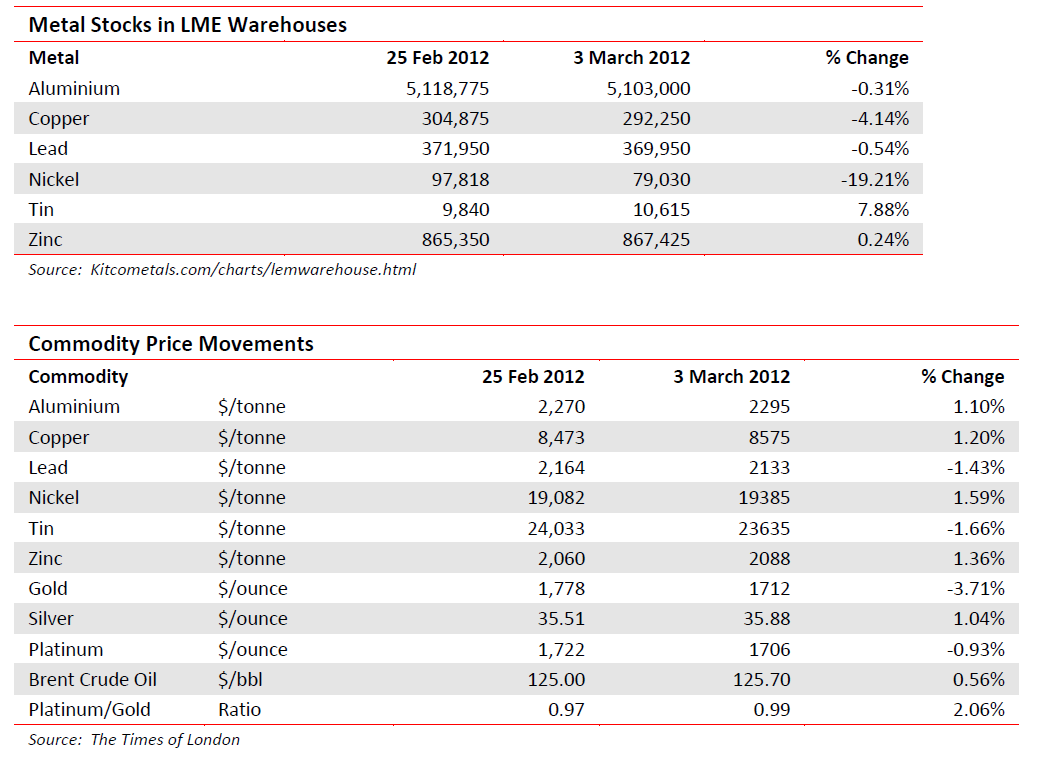The width and height of the screenshot is (1039, 757).
Task: Select the 'Metal' column header
Action: pyautogui.click(x=54, y=58)
